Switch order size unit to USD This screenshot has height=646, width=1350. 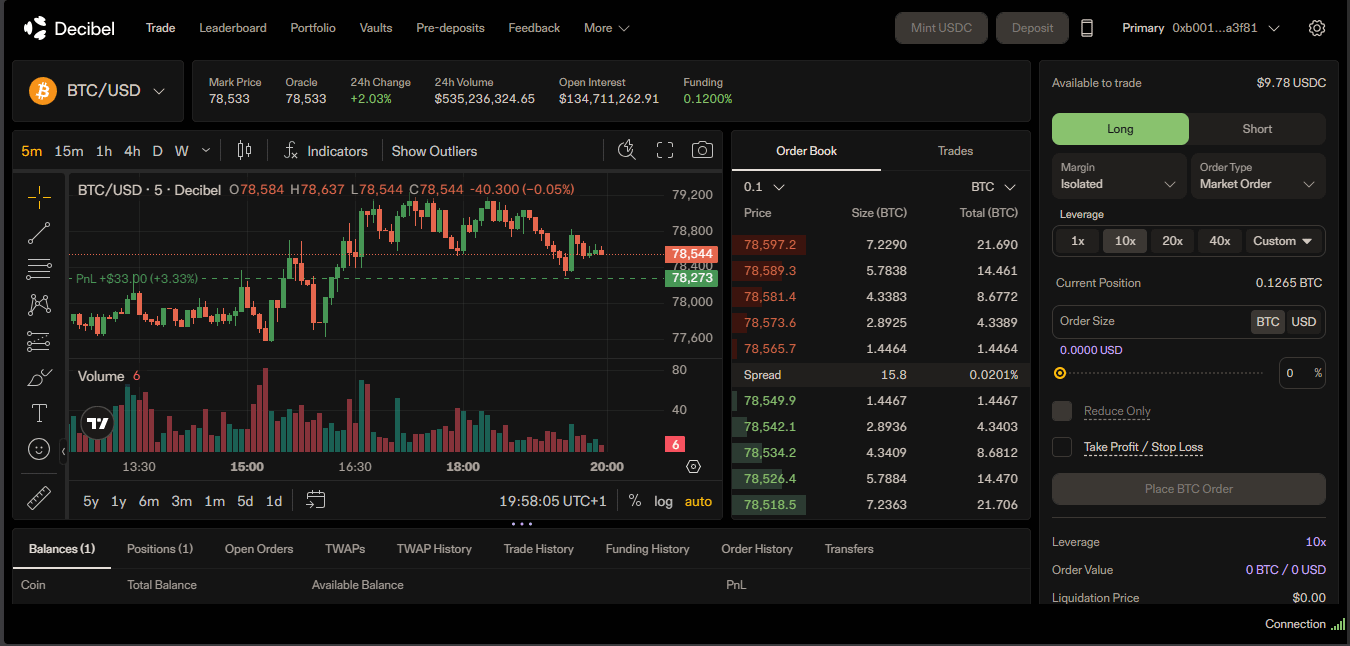coord(1304,321)
